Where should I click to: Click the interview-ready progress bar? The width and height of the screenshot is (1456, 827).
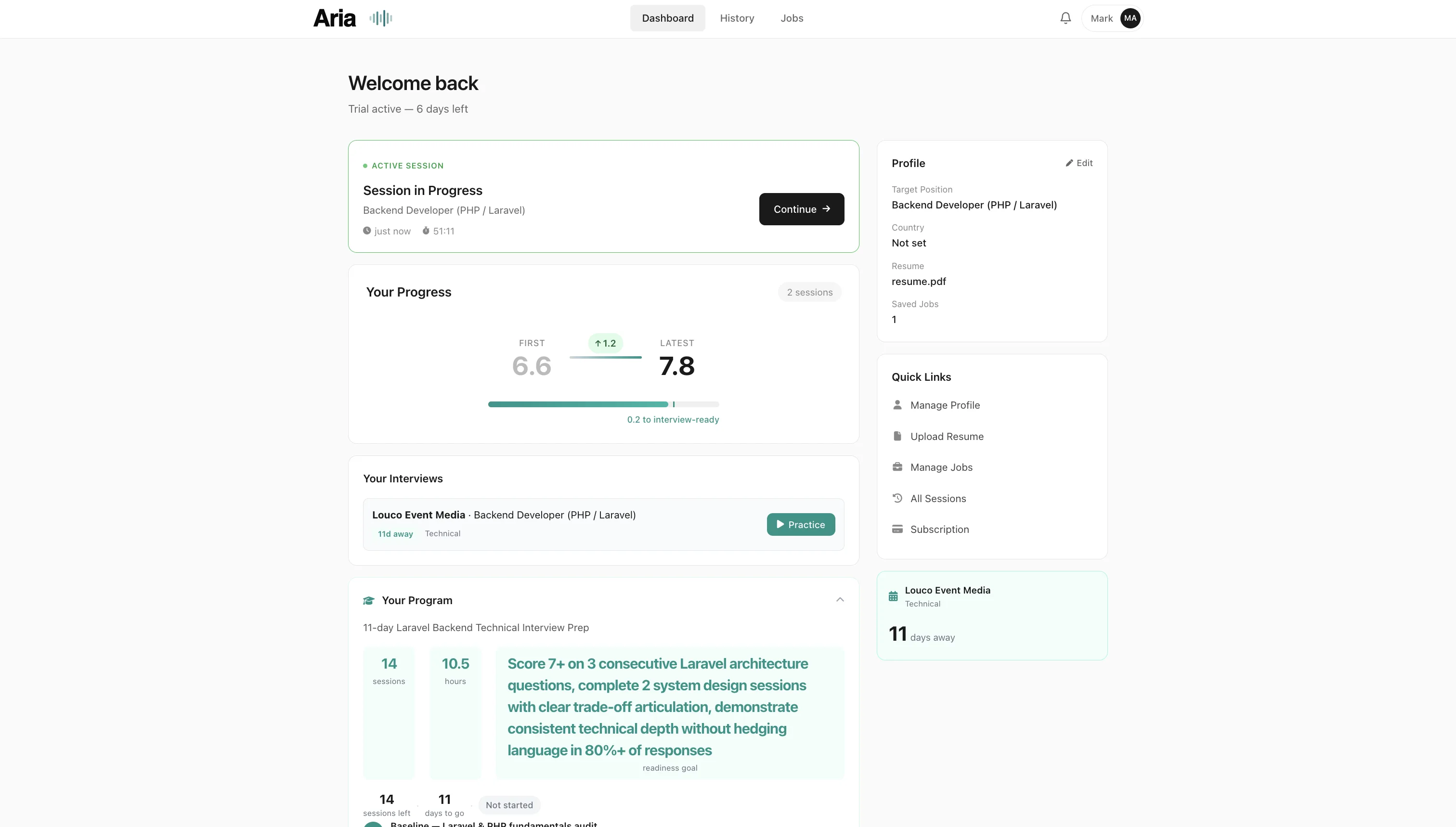point(603,404)
